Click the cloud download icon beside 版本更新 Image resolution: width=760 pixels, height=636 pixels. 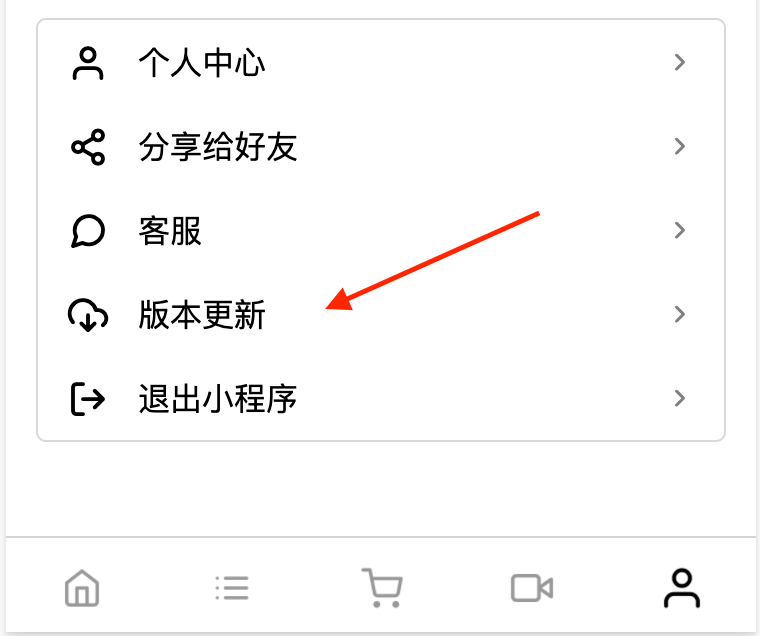tap(88, 315)
